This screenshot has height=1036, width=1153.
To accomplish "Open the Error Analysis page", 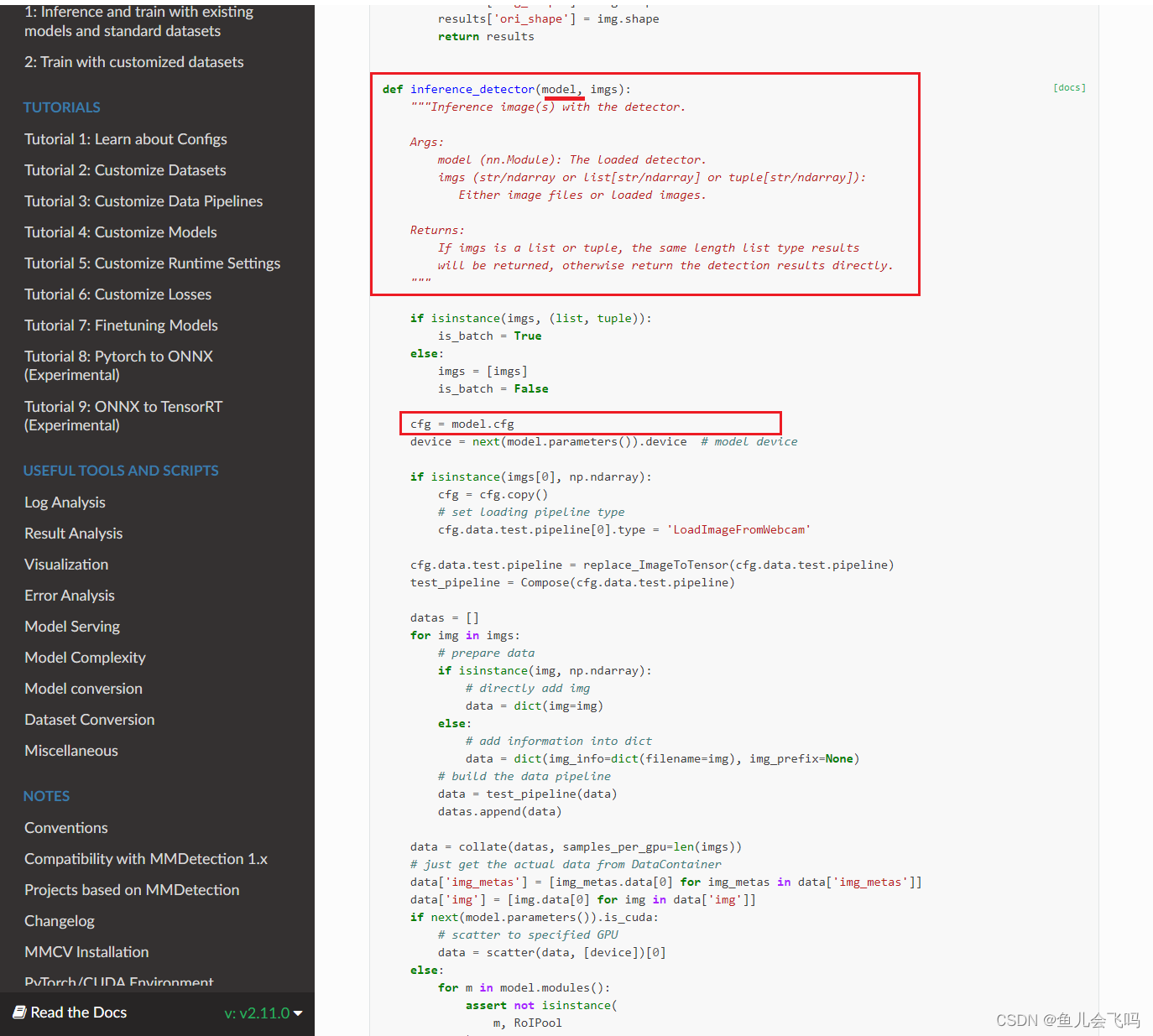I will coord(69,595).
